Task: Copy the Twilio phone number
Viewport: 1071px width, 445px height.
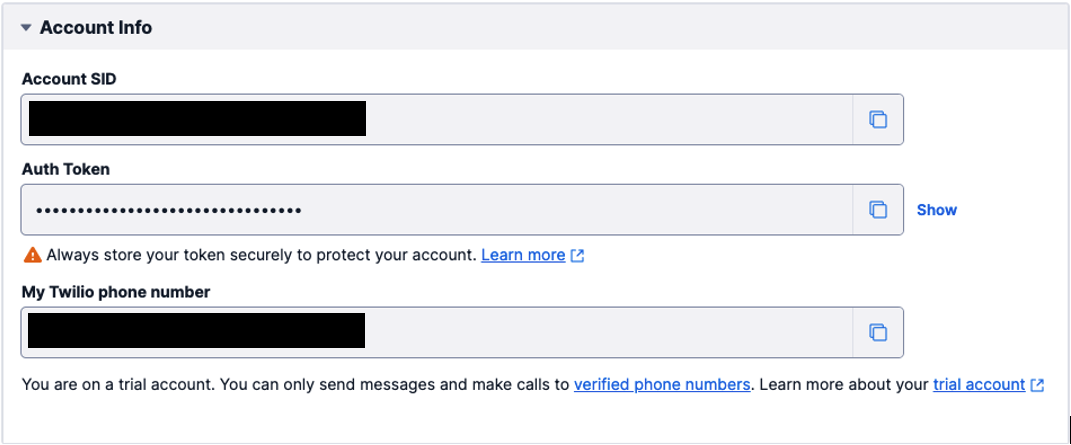Action: (877, 332)
